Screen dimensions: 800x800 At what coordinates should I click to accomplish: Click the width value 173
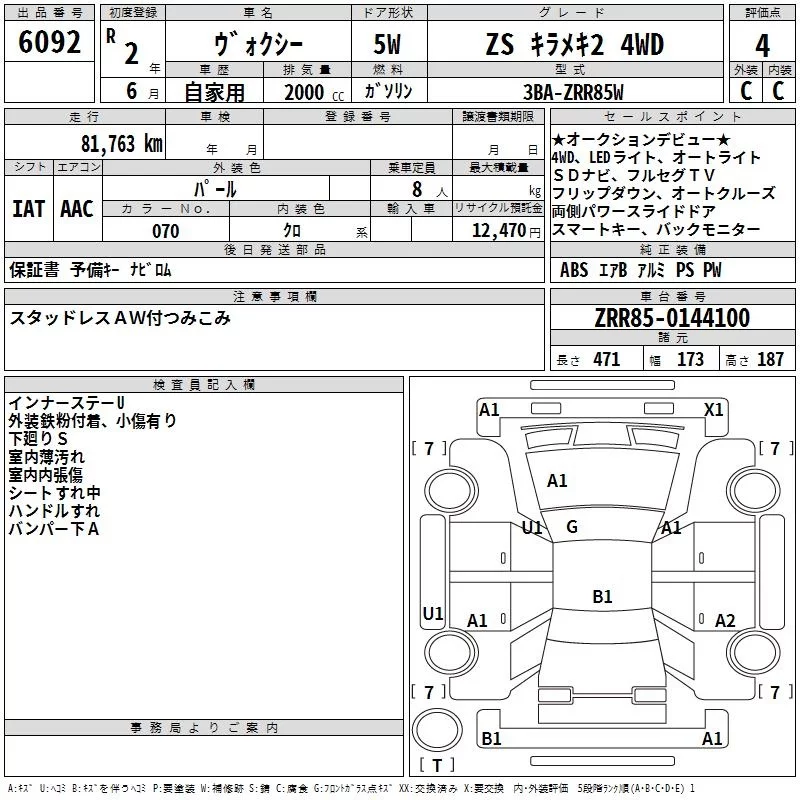[690, 359]
